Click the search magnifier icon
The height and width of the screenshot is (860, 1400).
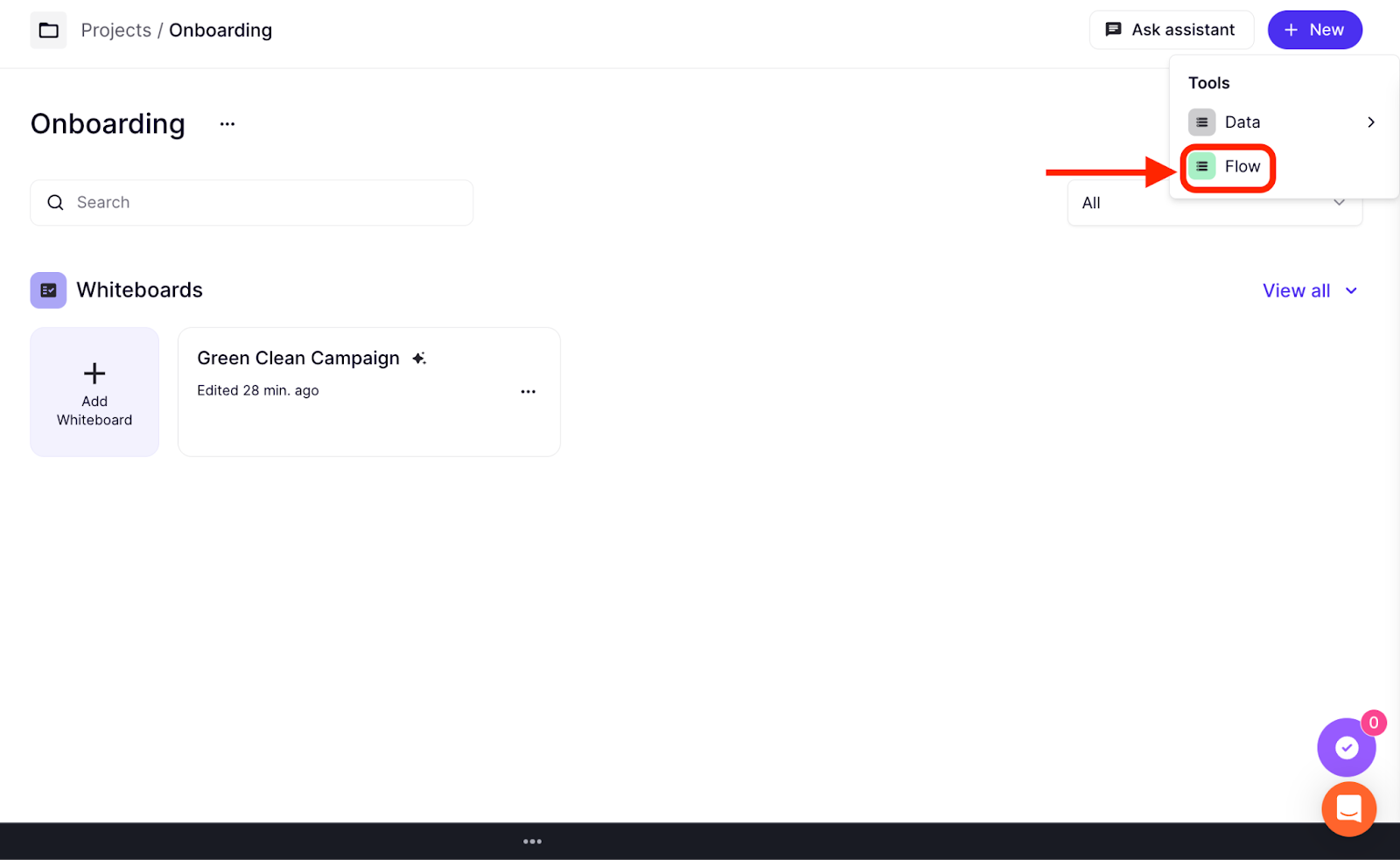(x=56, y=203)
